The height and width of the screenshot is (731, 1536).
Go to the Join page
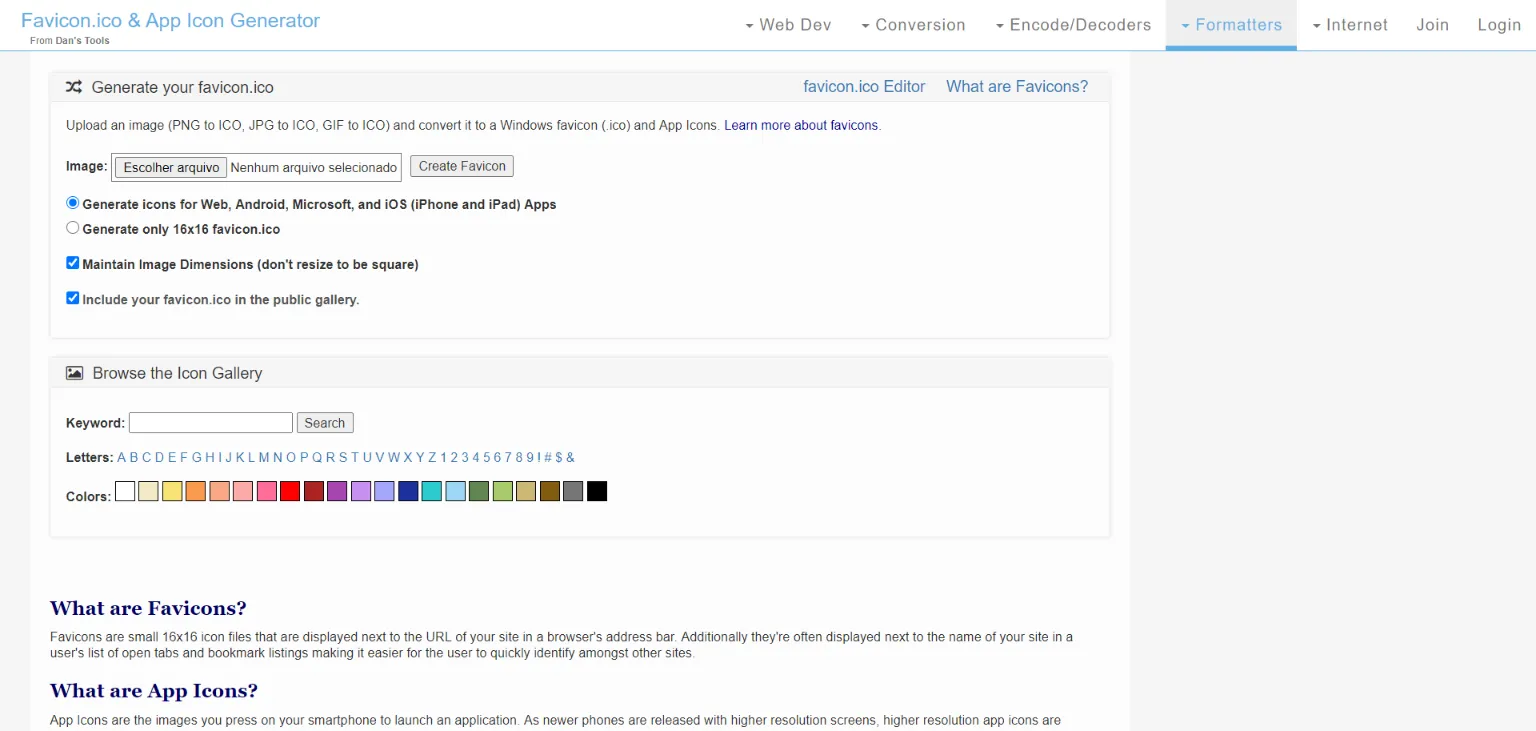[1432, 25]
